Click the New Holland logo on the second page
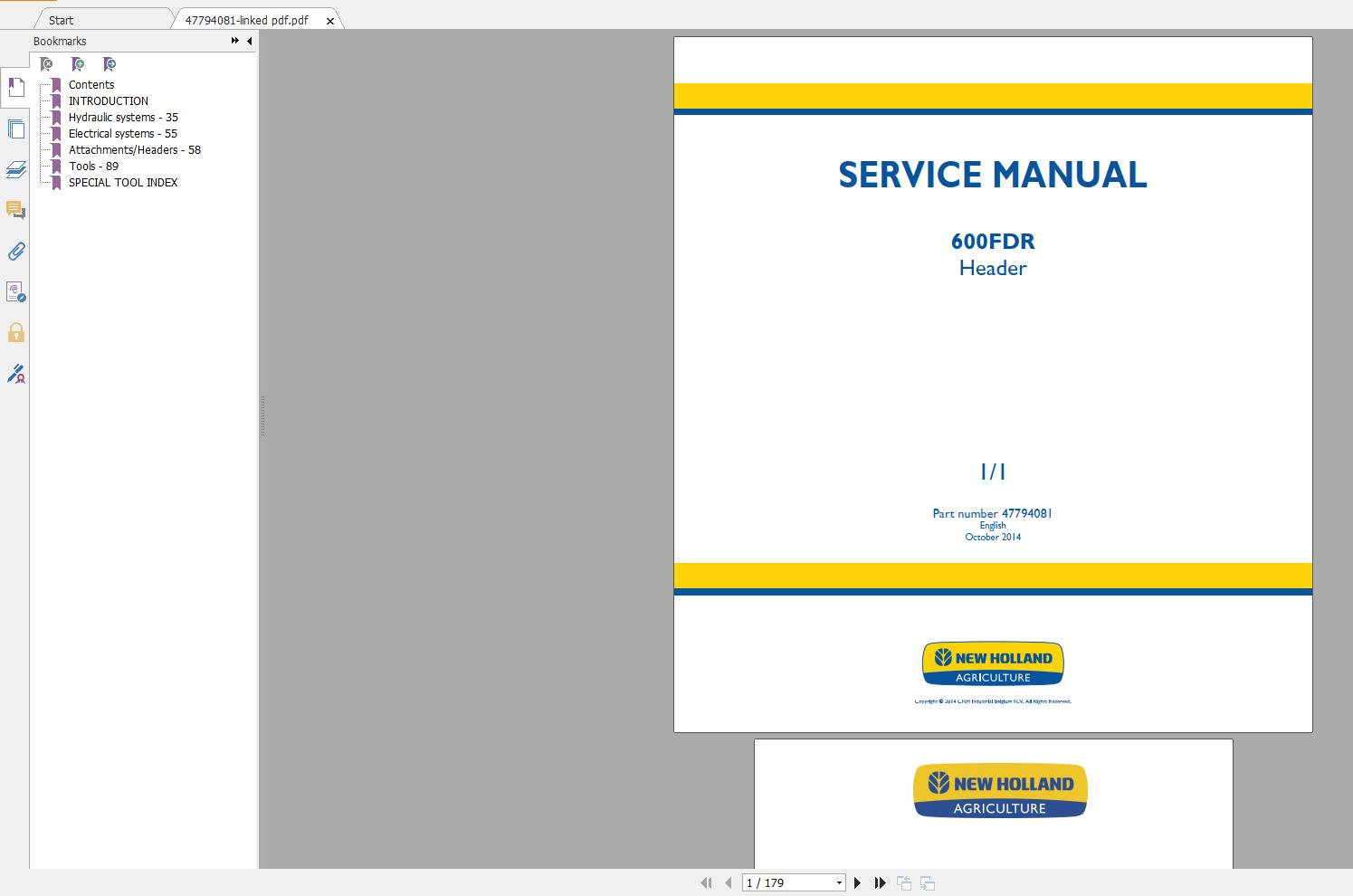 tap(1000, 791)
